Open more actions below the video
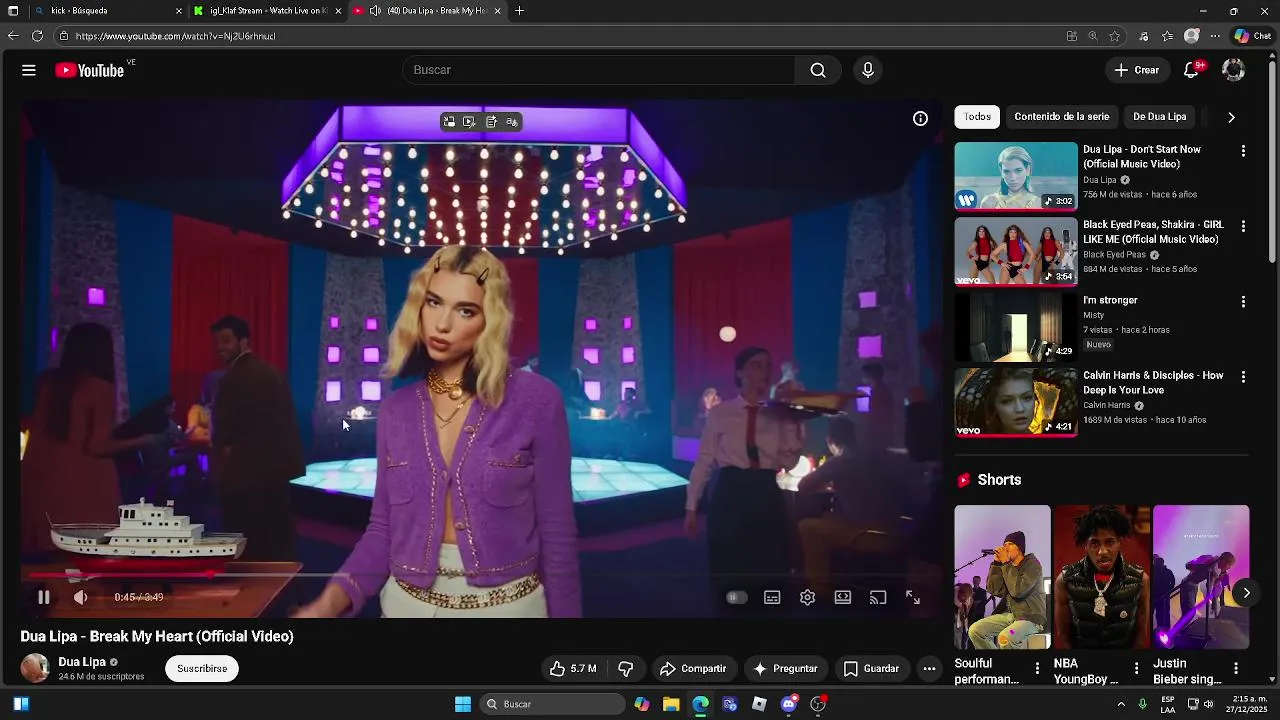The height and width of the screenshot is (720, 1280). [x=929, y=669]
